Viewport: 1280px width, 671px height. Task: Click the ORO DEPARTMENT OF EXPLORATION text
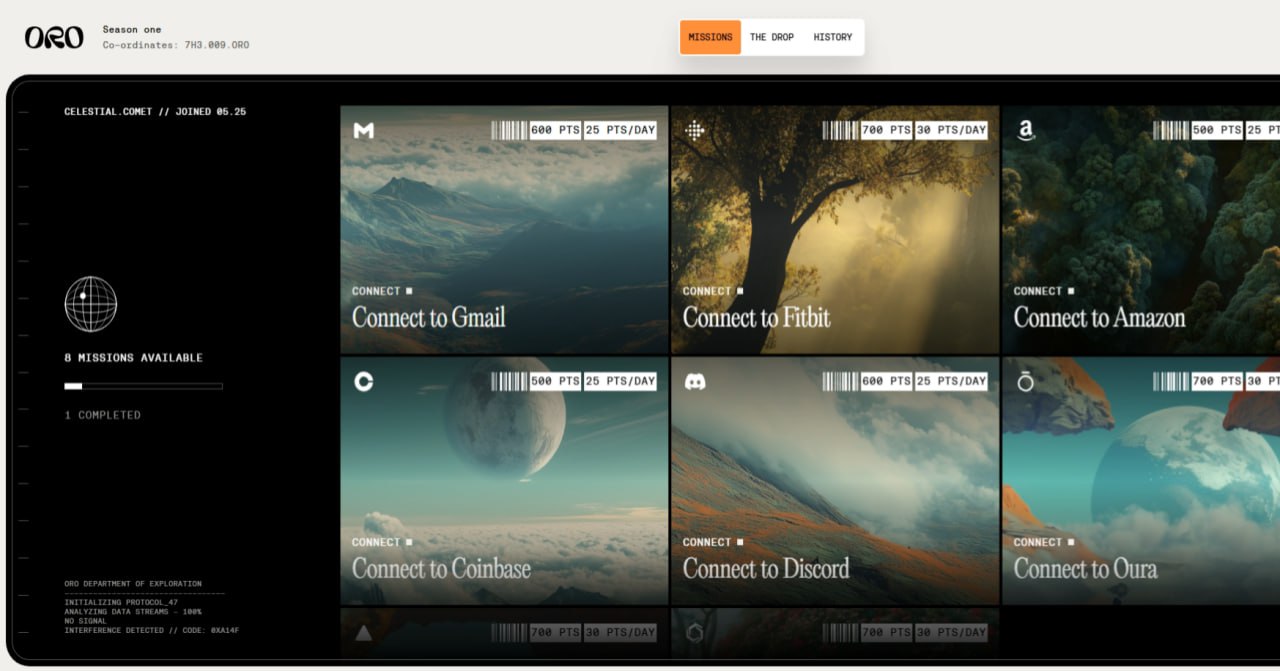(133, 584)
